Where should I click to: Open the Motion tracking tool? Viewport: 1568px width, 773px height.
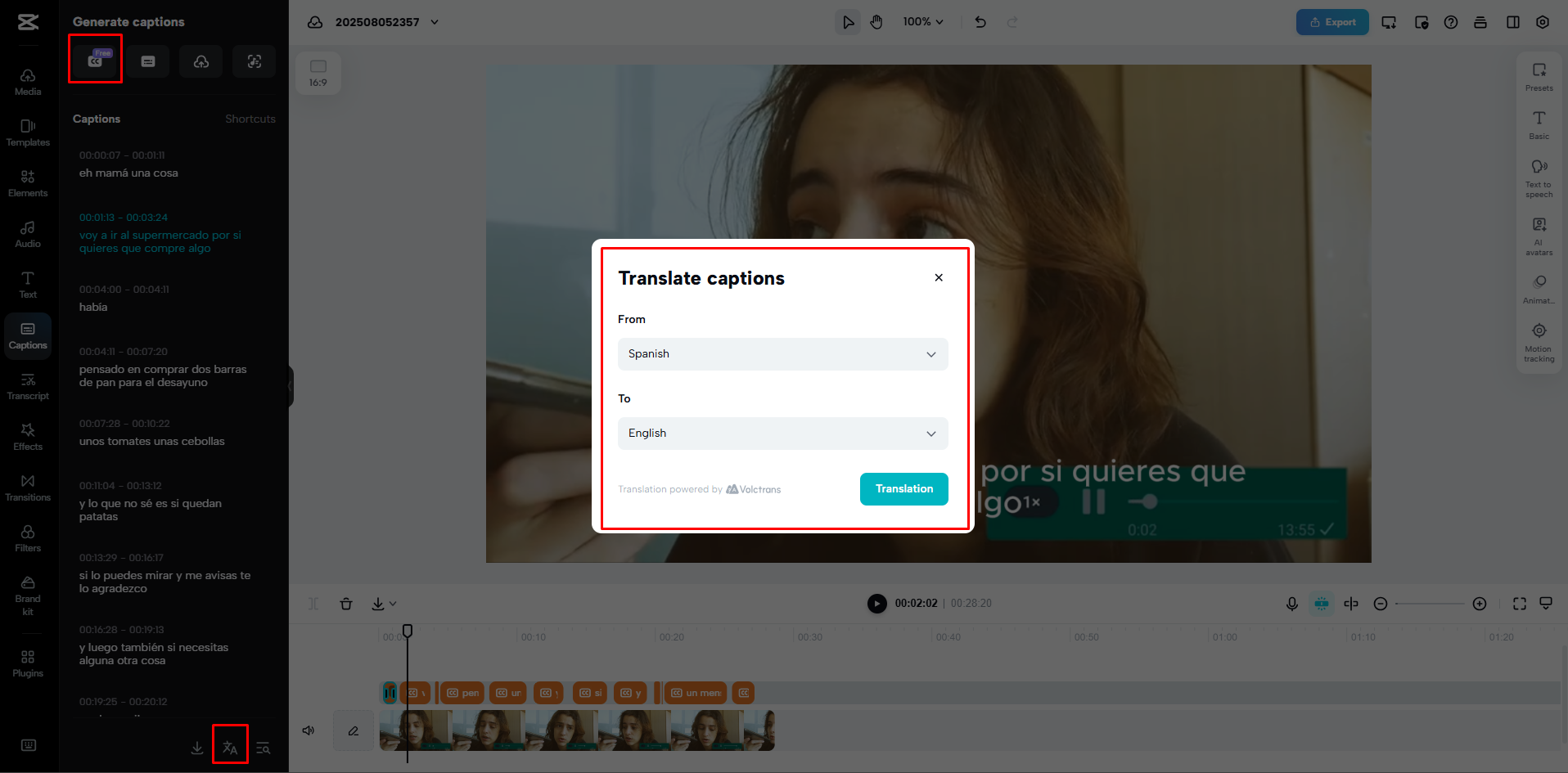(x=1539, y=339)
